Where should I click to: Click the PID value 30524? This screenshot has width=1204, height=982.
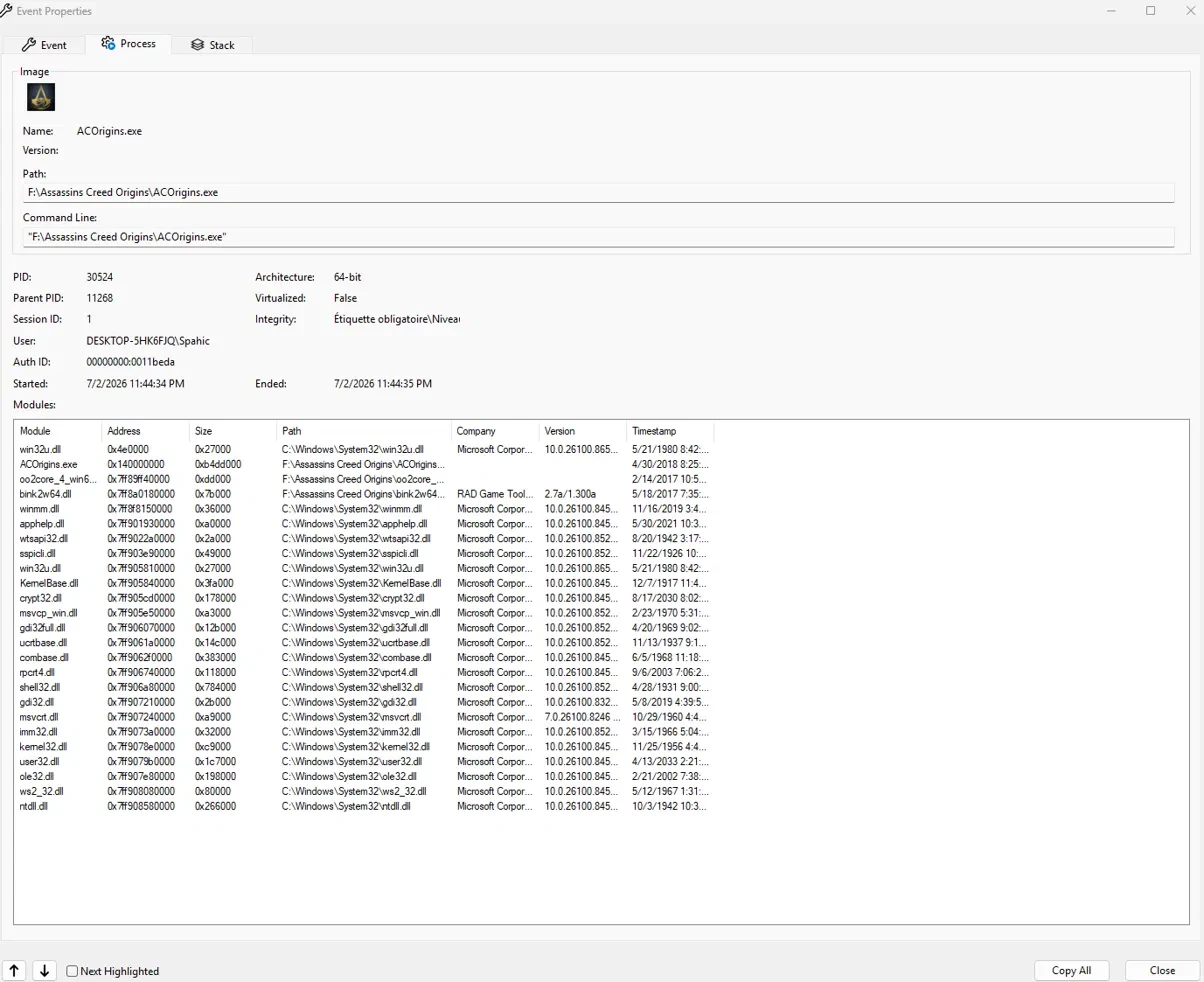coord(102,276)
